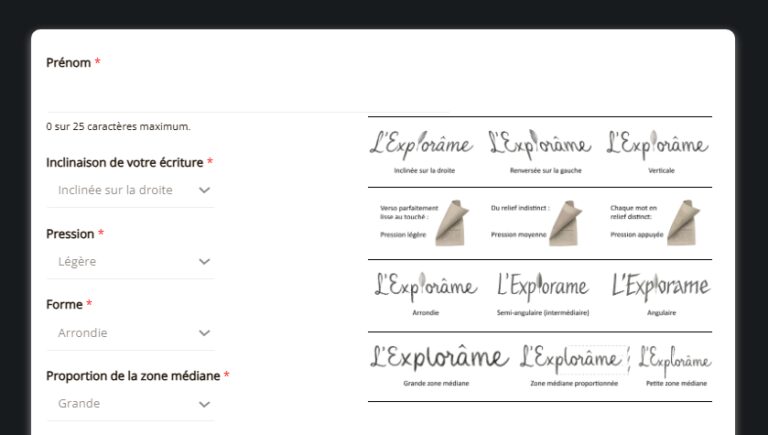This screenshot has height=435, width=768.
Task: Click the Petite zone médiane writing sample
Action: tap(675, 359)
